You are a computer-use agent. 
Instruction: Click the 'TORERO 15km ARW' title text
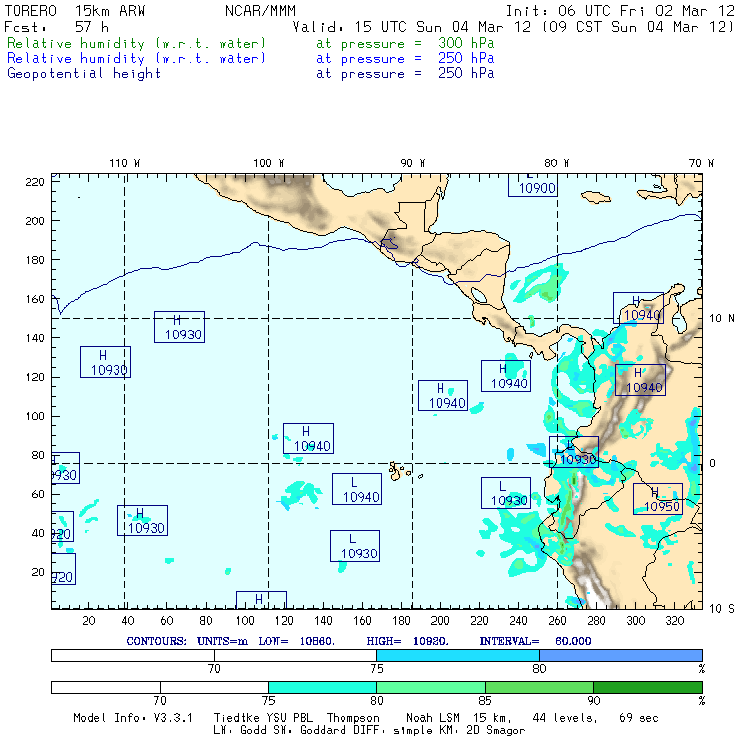click(75, 11)
